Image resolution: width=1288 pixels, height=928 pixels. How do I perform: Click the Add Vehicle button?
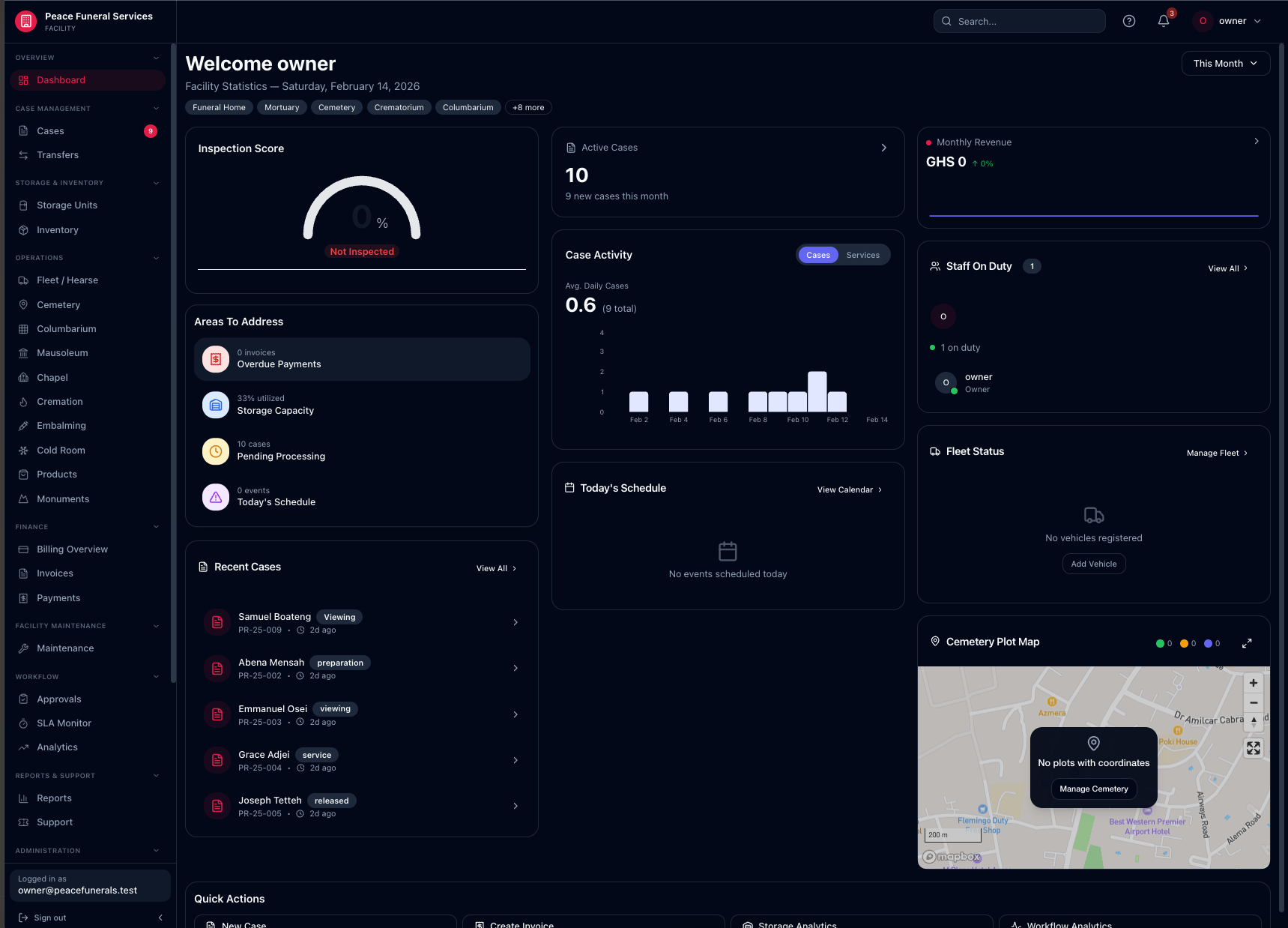point(1093,564)
